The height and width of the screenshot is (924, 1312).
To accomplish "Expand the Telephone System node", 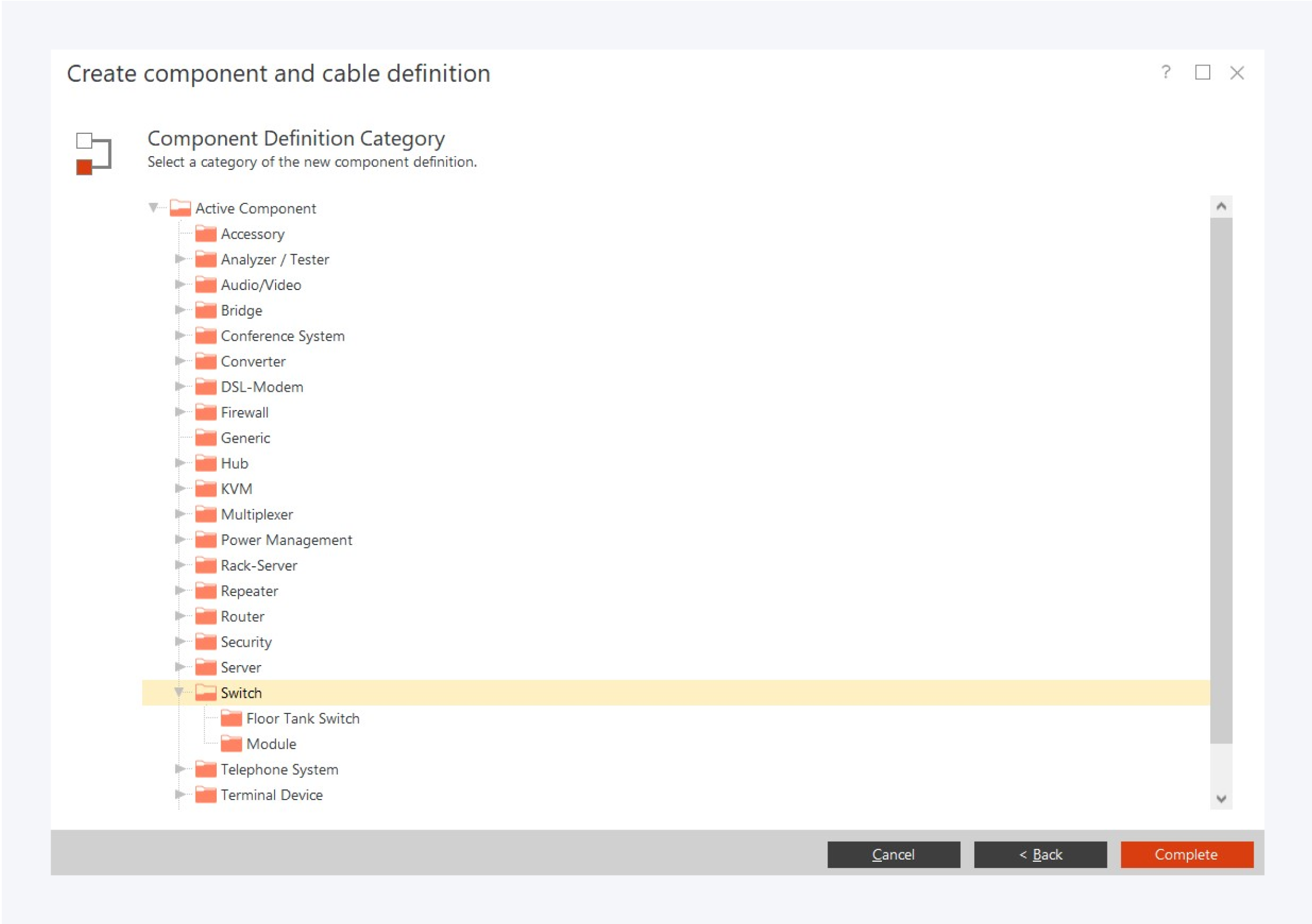I will [x=179, y=769].
